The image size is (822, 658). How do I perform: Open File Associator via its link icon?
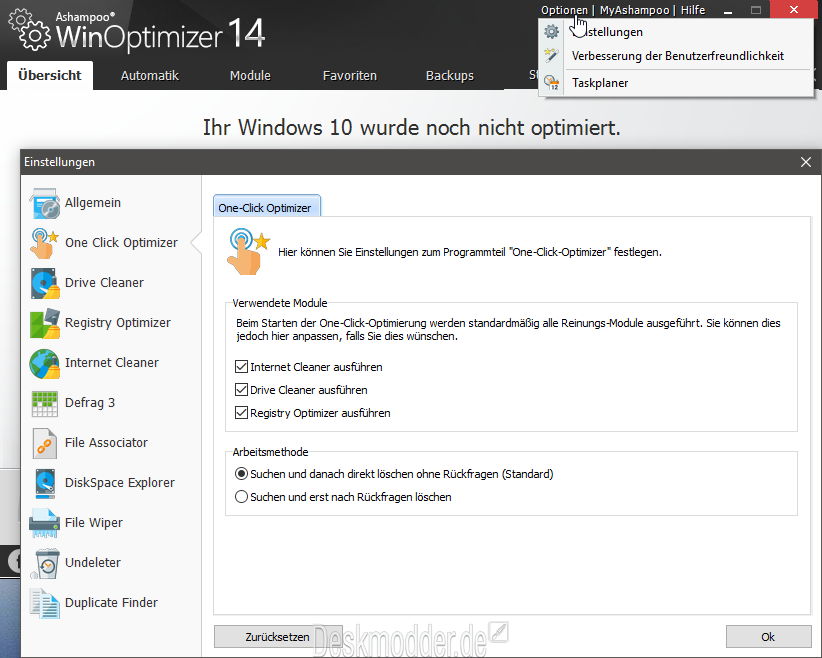point(45,443)
